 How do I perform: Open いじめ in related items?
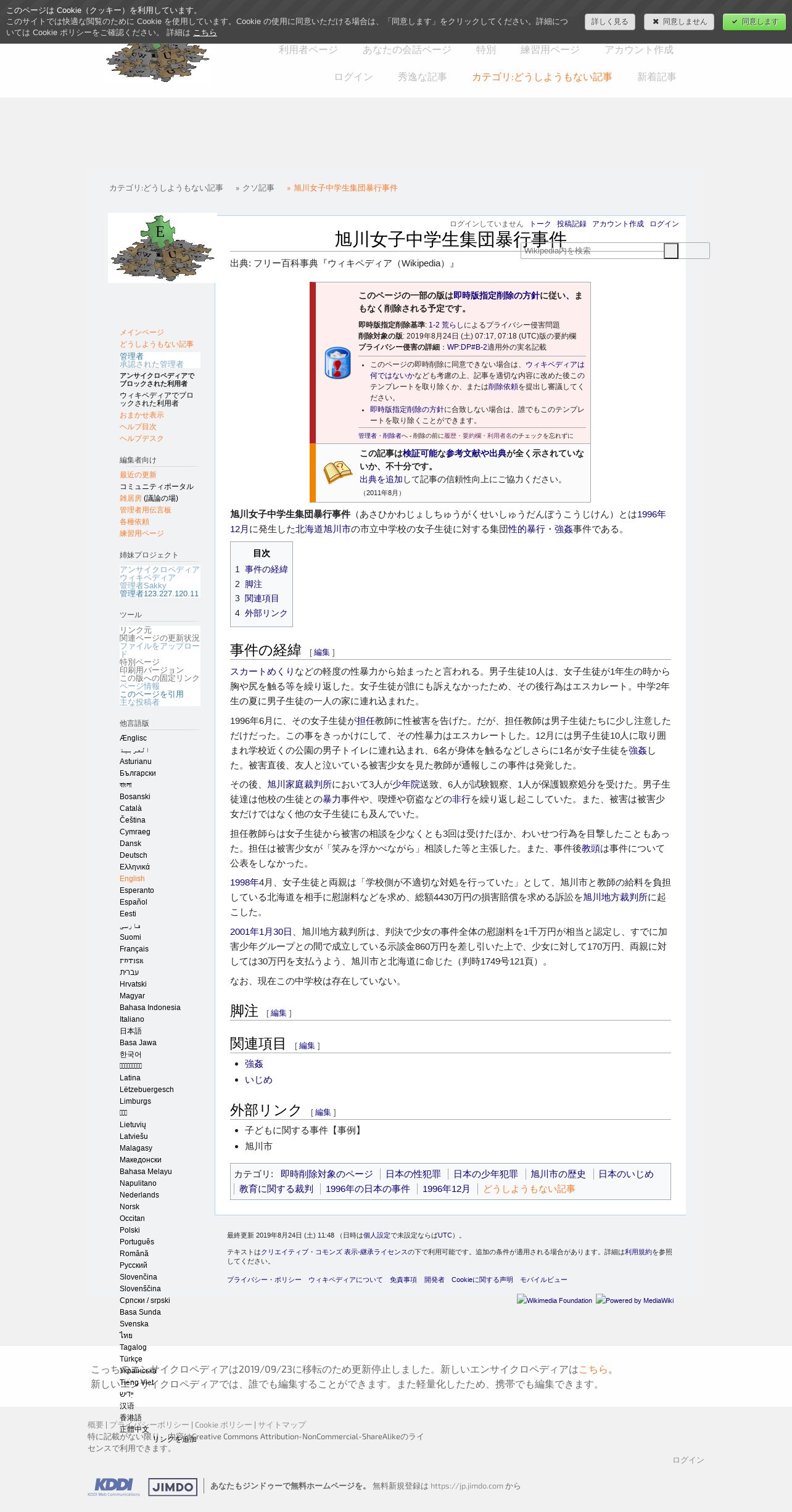click(258, 1080)
